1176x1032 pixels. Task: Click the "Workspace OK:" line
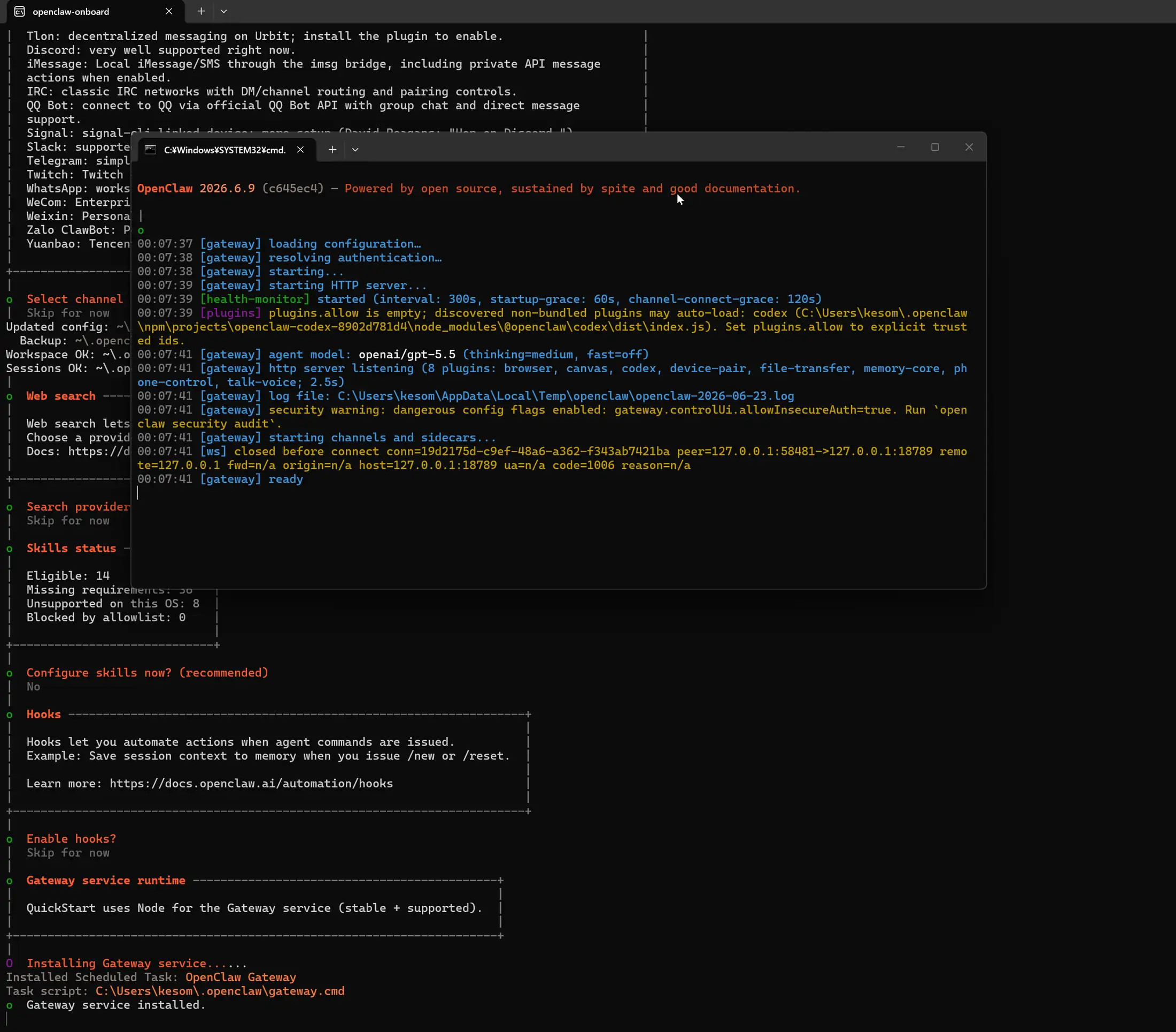(x=68, y=354)
